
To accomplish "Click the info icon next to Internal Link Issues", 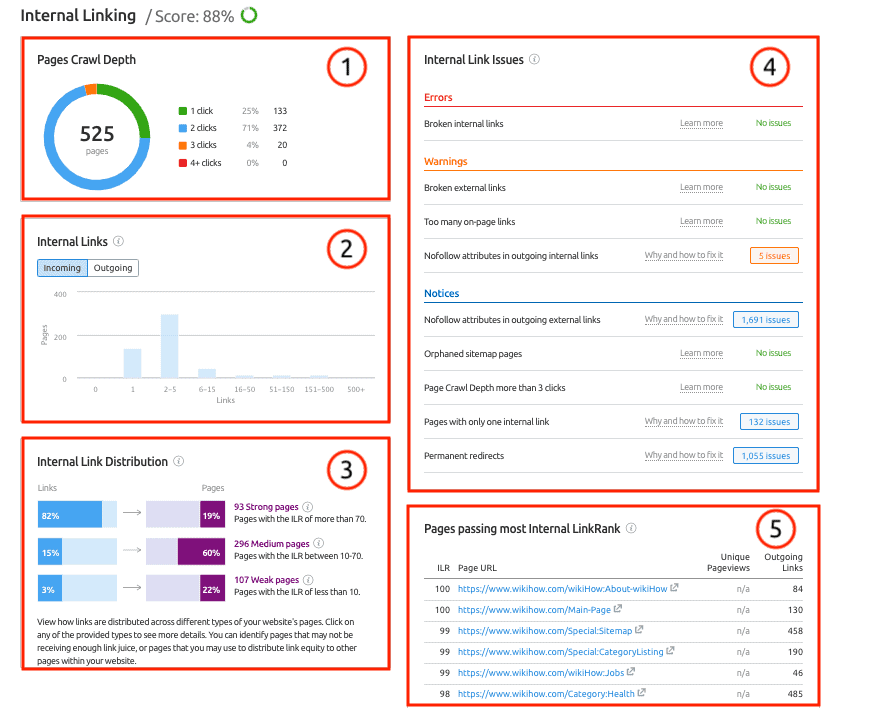I will coord(534,59).
